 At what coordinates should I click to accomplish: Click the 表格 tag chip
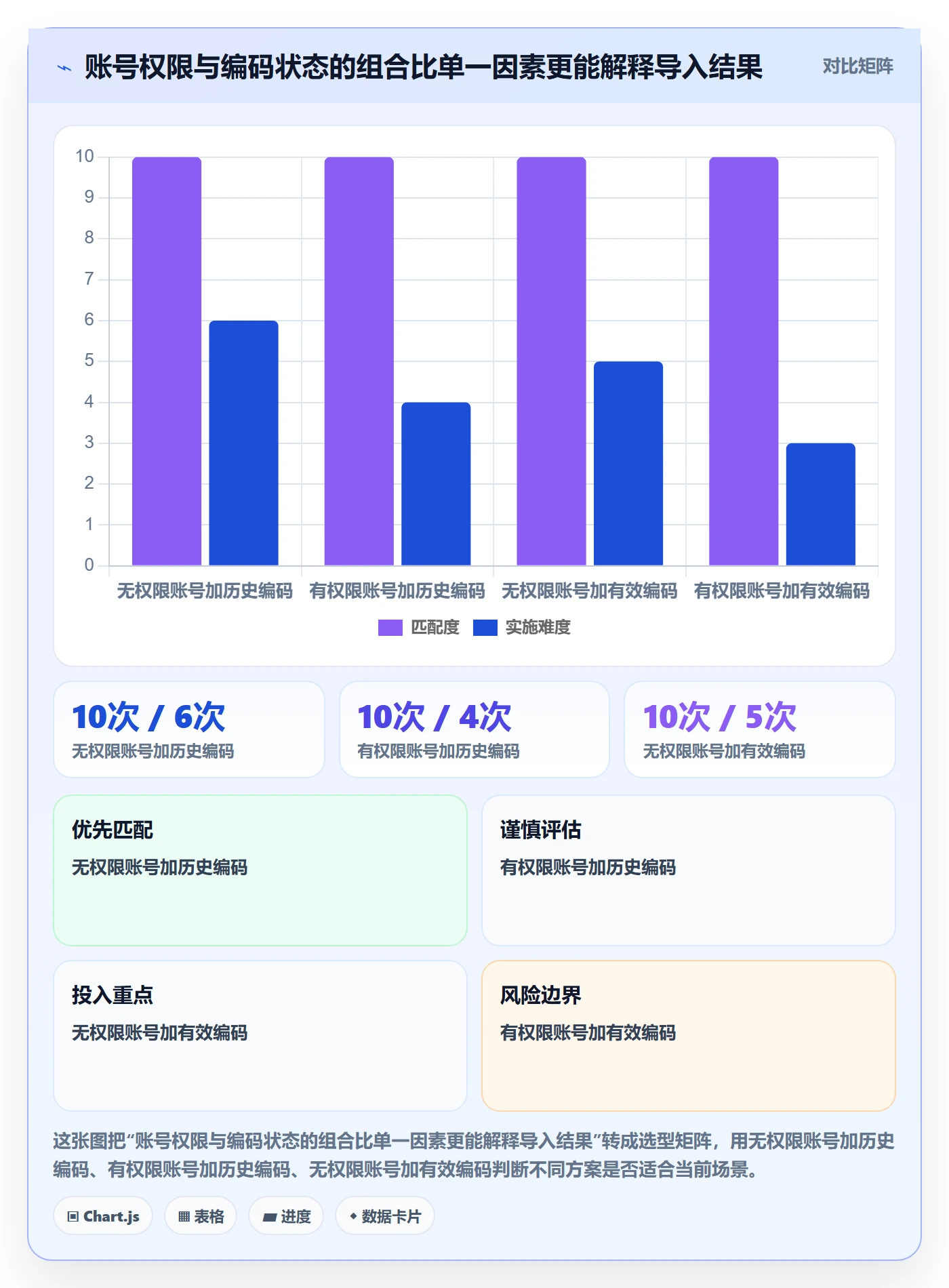[x=201, y=1216]
